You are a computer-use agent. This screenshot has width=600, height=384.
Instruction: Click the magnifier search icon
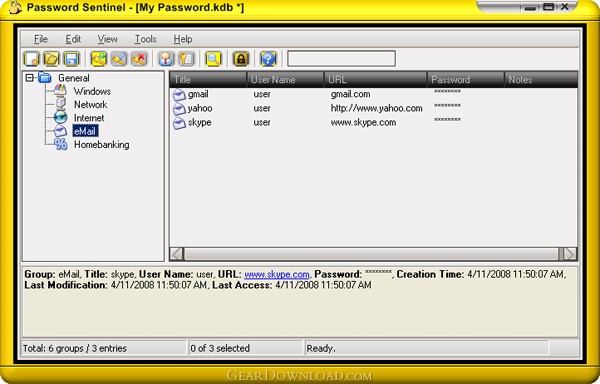pyautogui.click(x=214, y=59)
